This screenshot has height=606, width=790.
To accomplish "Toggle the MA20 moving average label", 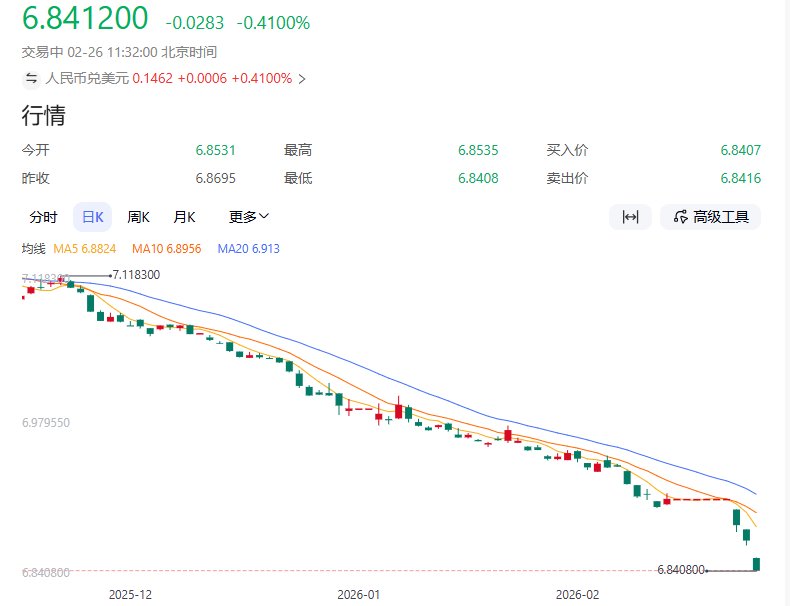I will tap(248, 248).
